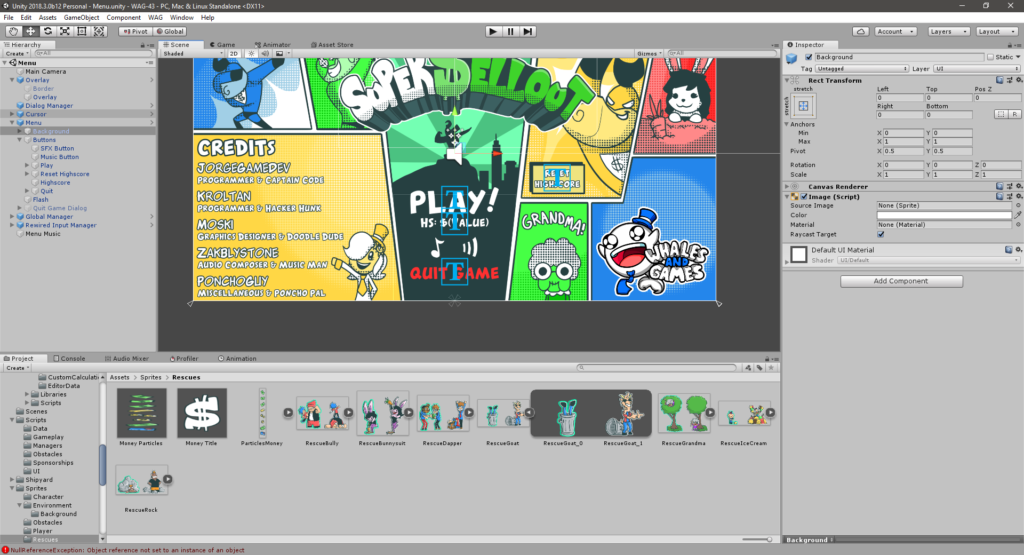
Task: Search by type icon in Project panel
Action: (x=748, y=368)
